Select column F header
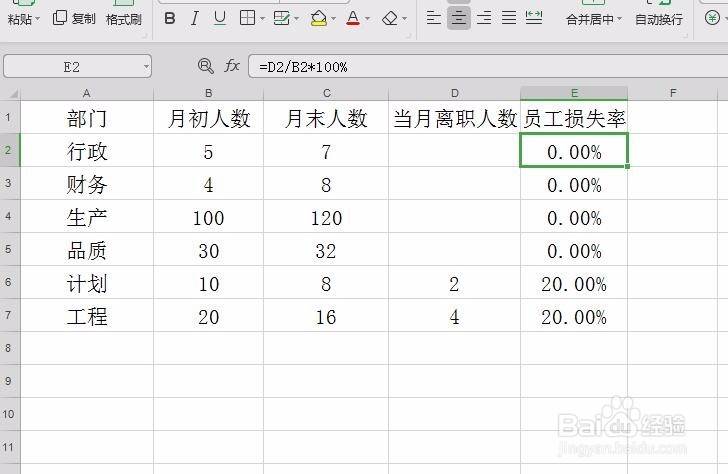728x474 pixels. point(673,93)
